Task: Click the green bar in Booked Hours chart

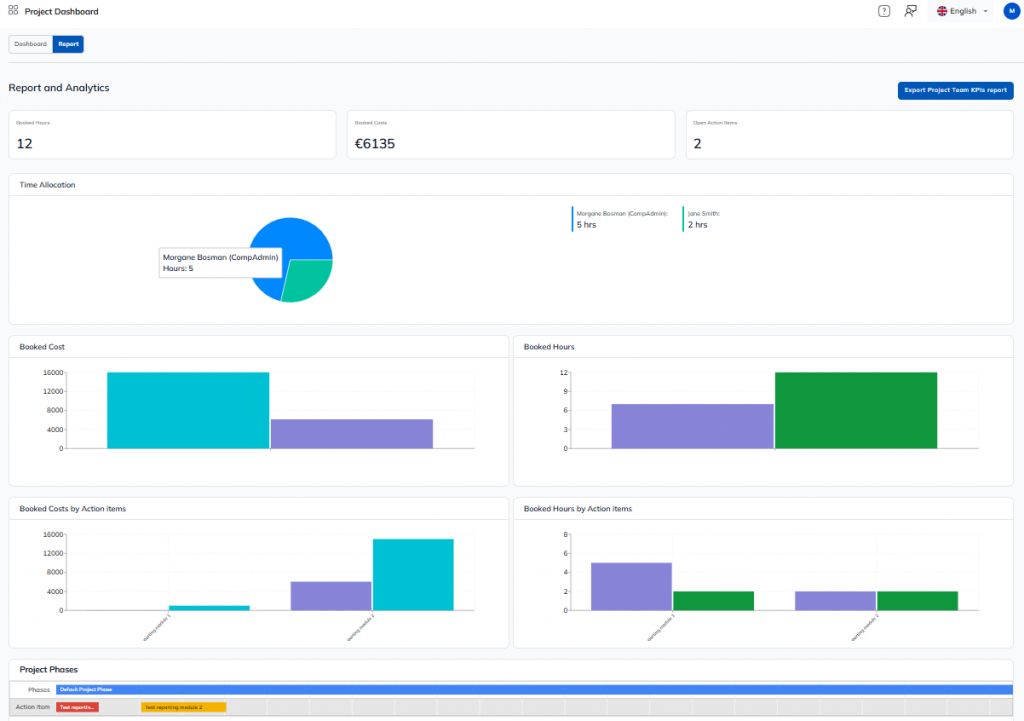Action: (x=856, y=410)
